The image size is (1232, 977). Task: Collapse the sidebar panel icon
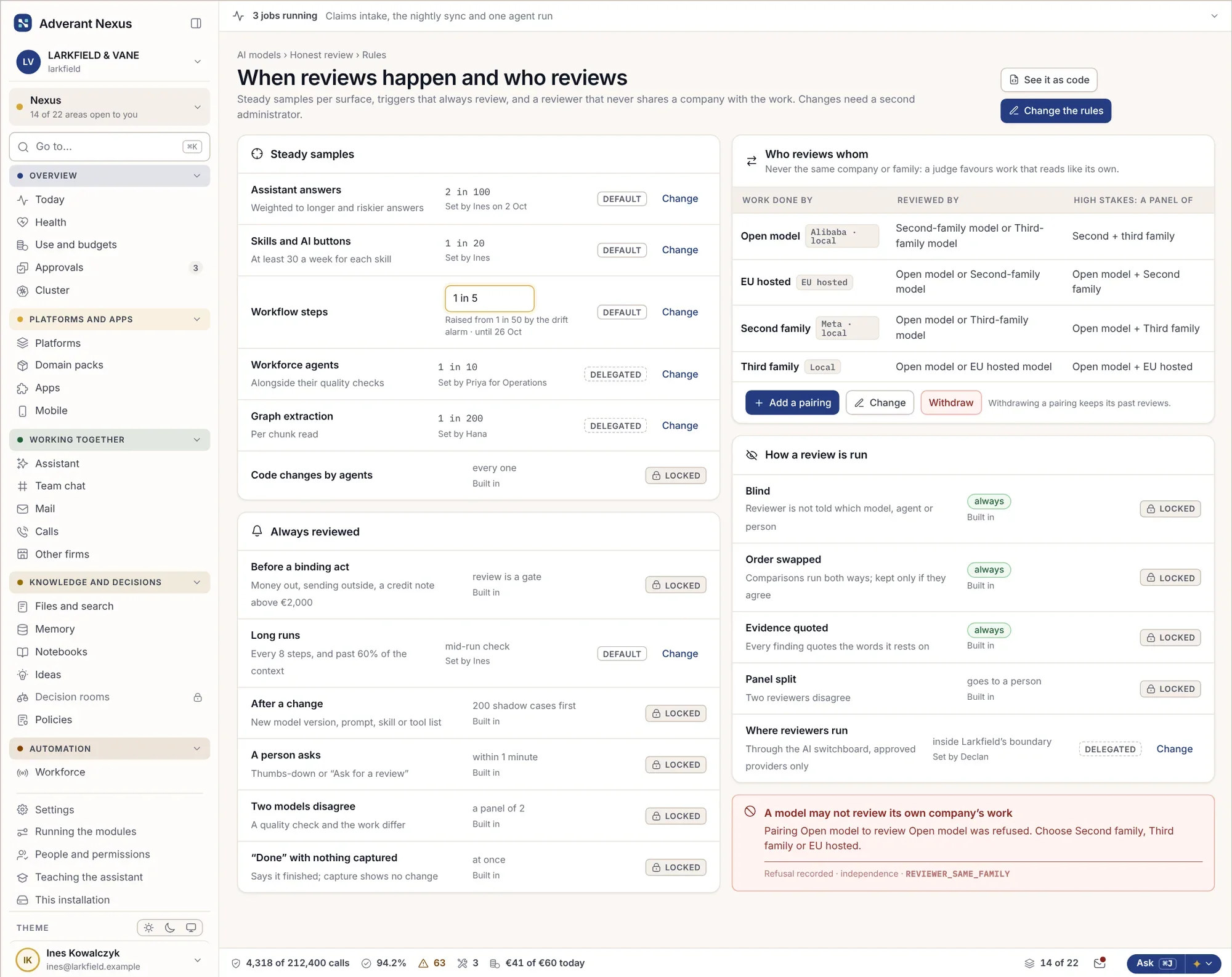(196, 23)
